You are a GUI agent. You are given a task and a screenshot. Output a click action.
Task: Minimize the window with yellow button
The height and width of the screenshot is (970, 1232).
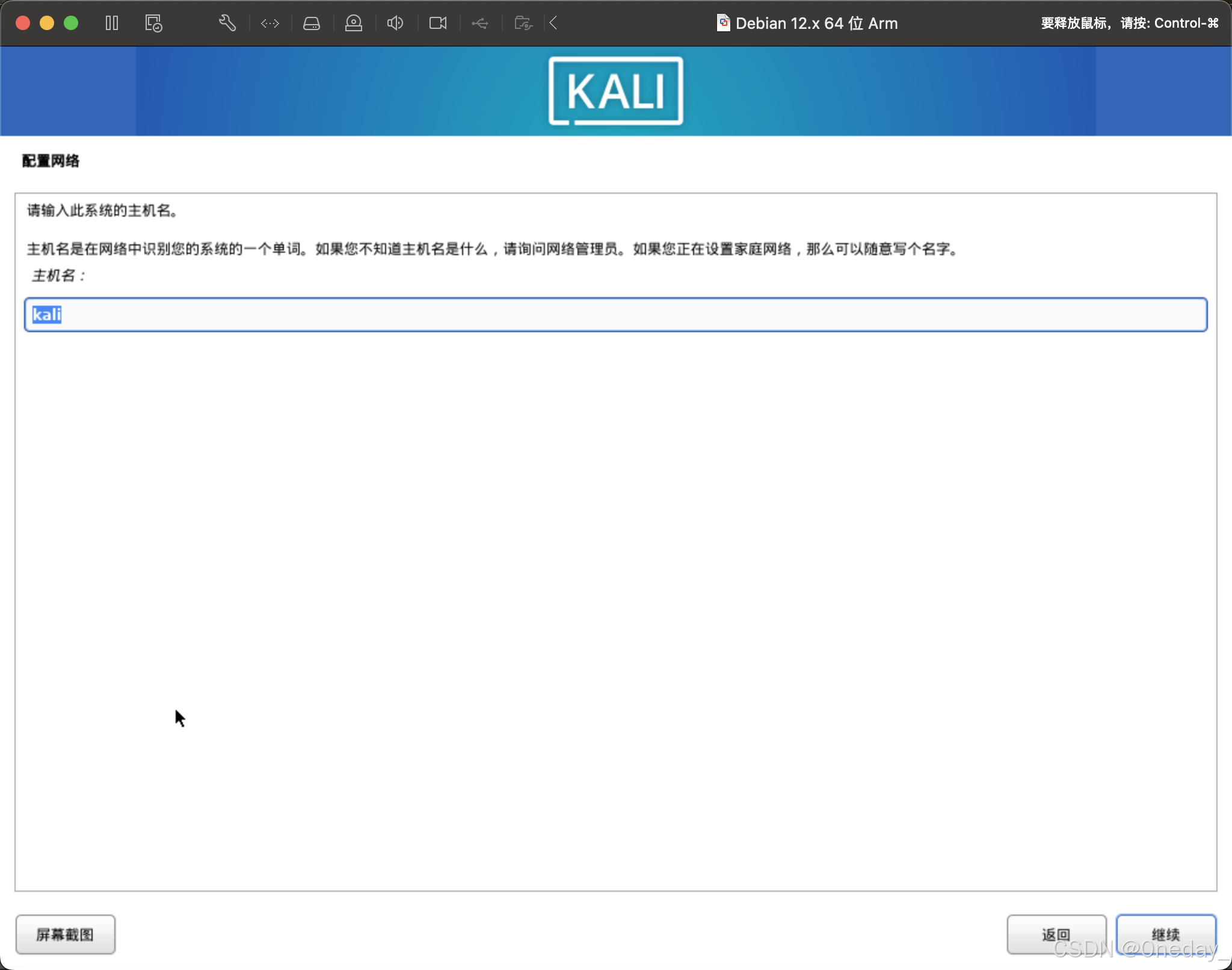click(x=47, y=23)
